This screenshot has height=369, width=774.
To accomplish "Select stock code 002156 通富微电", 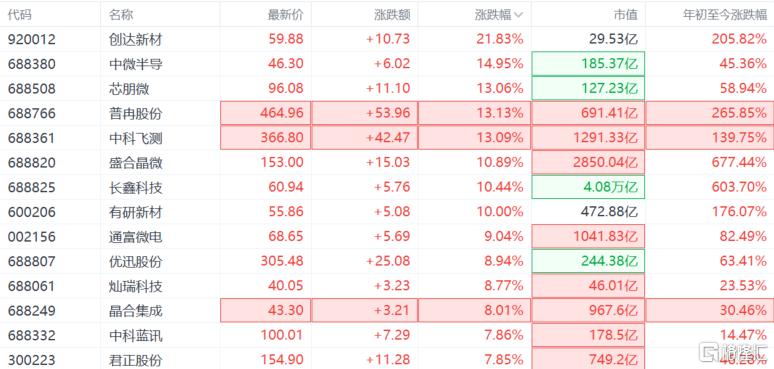I will pos(32,237).
